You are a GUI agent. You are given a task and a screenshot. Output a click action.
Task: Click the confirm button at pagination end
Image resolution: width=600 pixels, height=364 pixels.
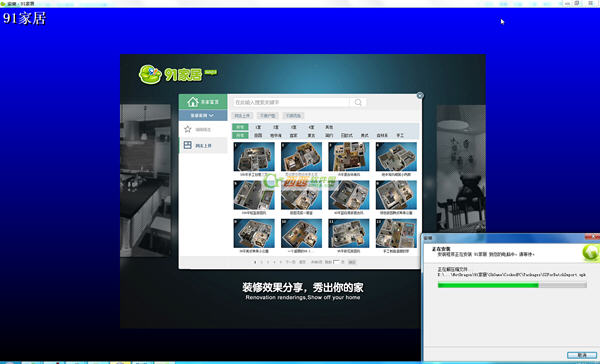[x=352, y=262]
